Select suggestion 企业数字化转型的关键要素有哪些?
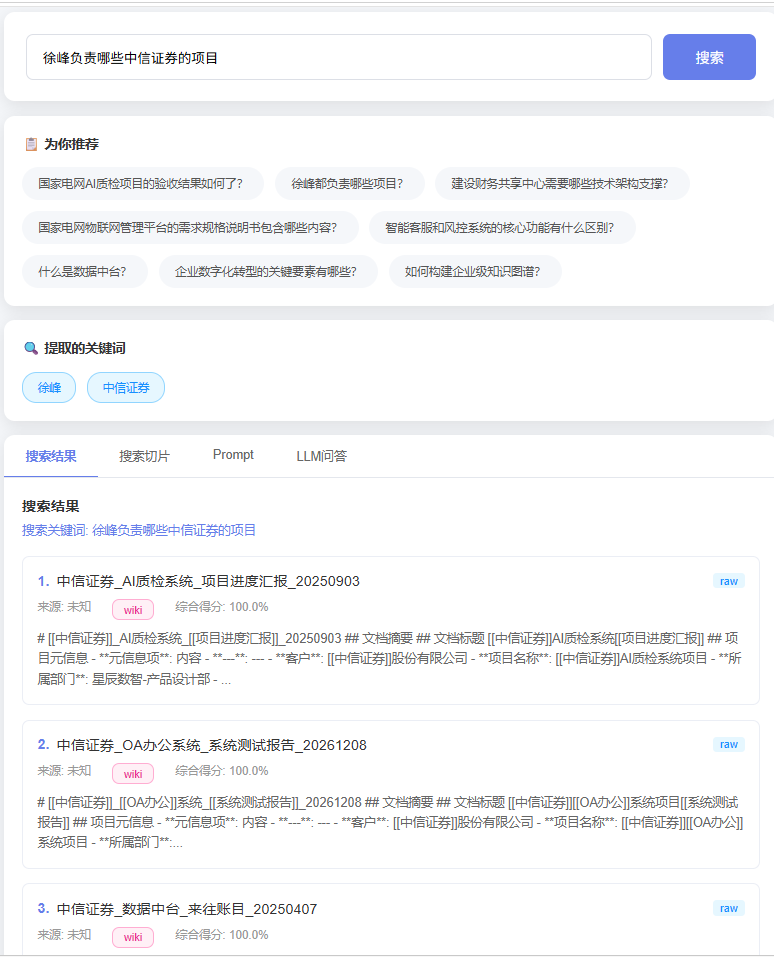 (x=268, y=271)
